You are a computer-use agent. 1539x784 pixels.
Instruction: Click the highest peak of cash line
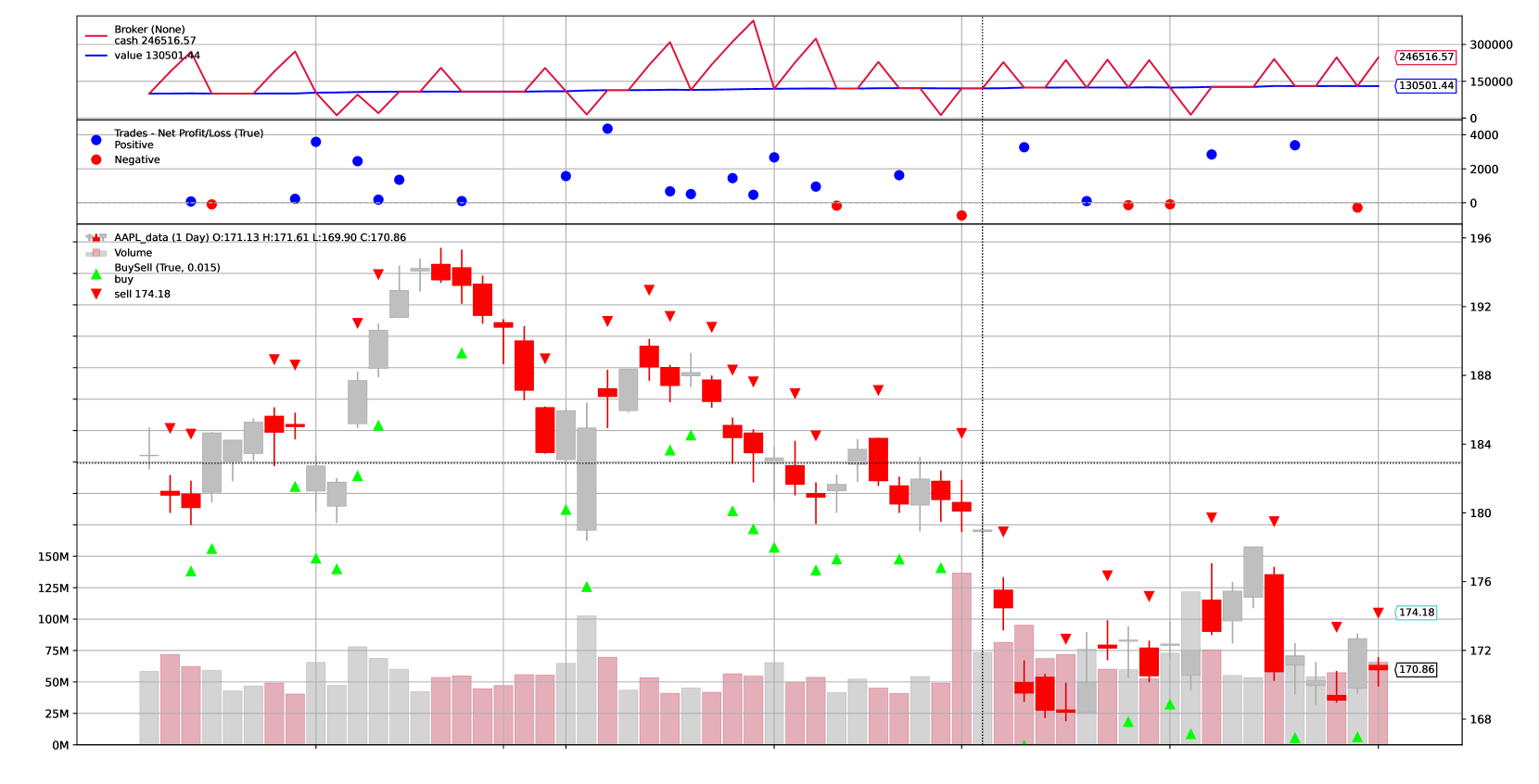click(x=753, y=20)
